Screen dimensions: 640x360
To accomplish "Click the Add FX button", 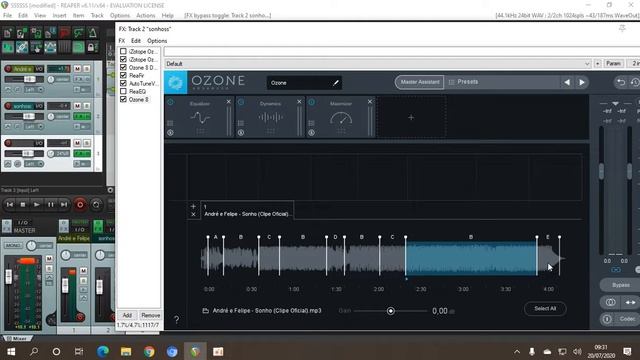I will pyautogui.click(x=127, y=315).
